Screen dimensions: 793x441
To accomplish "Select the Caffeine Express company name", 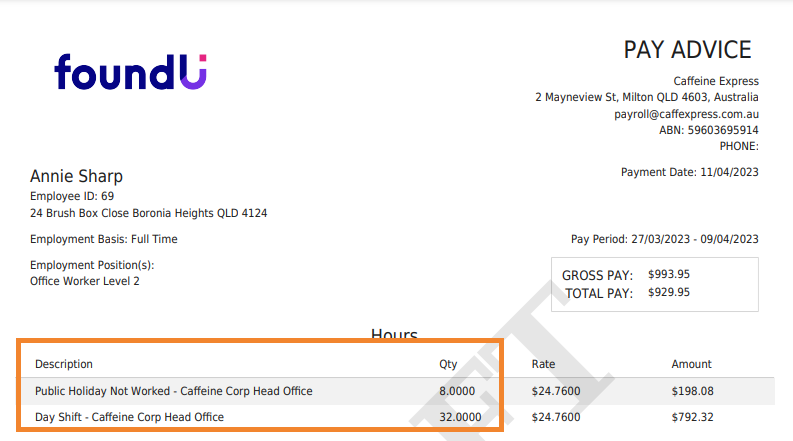I will (x=715, y=81).
